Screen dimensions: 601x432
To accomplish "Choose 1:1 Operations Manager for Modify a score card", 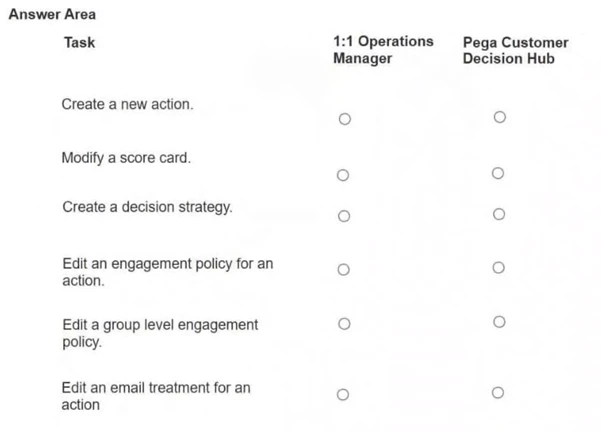I will point(343,175).
